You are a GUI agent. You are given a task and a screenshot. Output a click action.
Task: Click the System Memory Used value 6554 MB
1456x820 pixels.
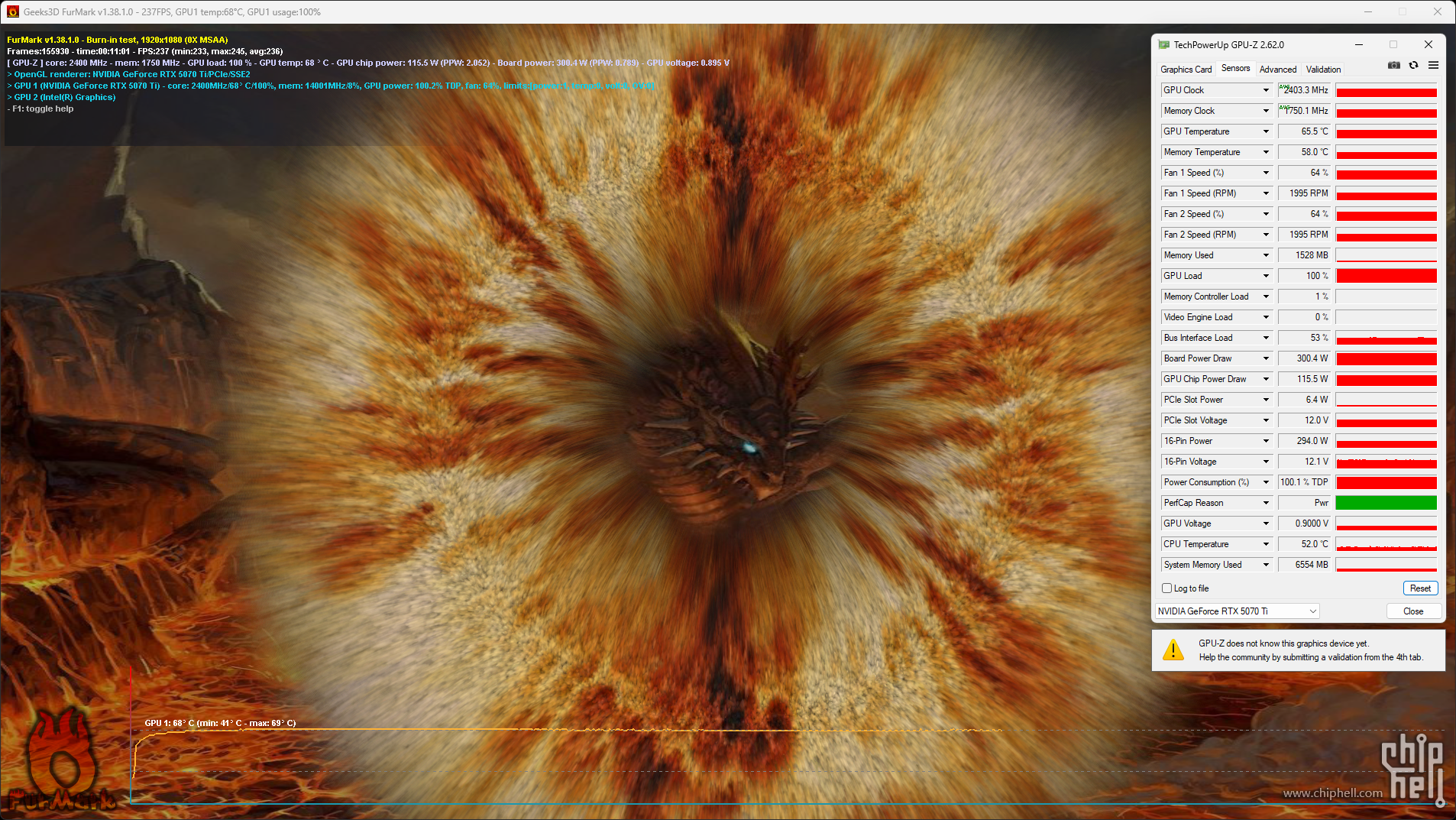[x=1304, y=565]
